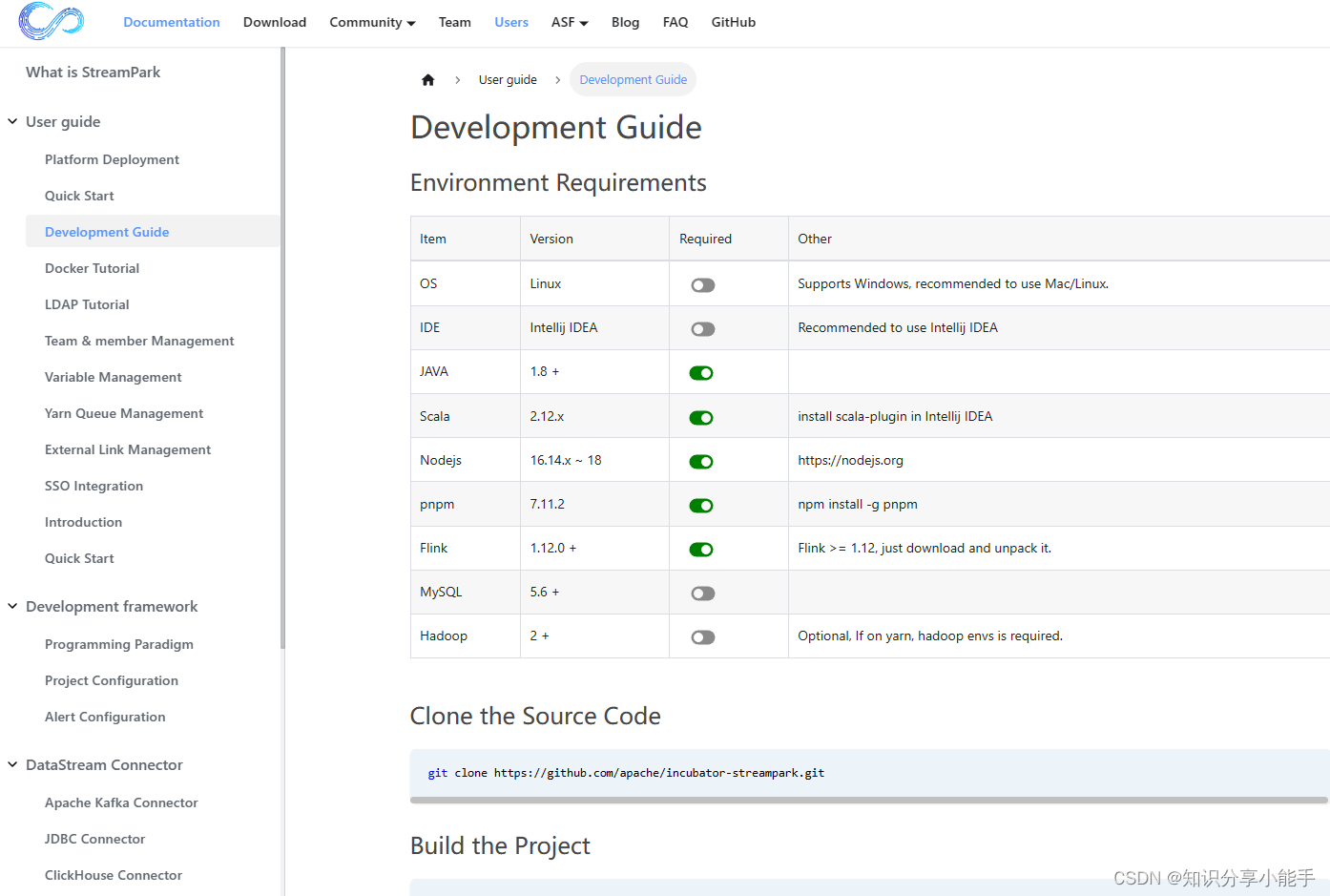Toggle the IDE required switch
Image resolution: width=1330 pixels, height=896 pixels.
click(703, 329)
